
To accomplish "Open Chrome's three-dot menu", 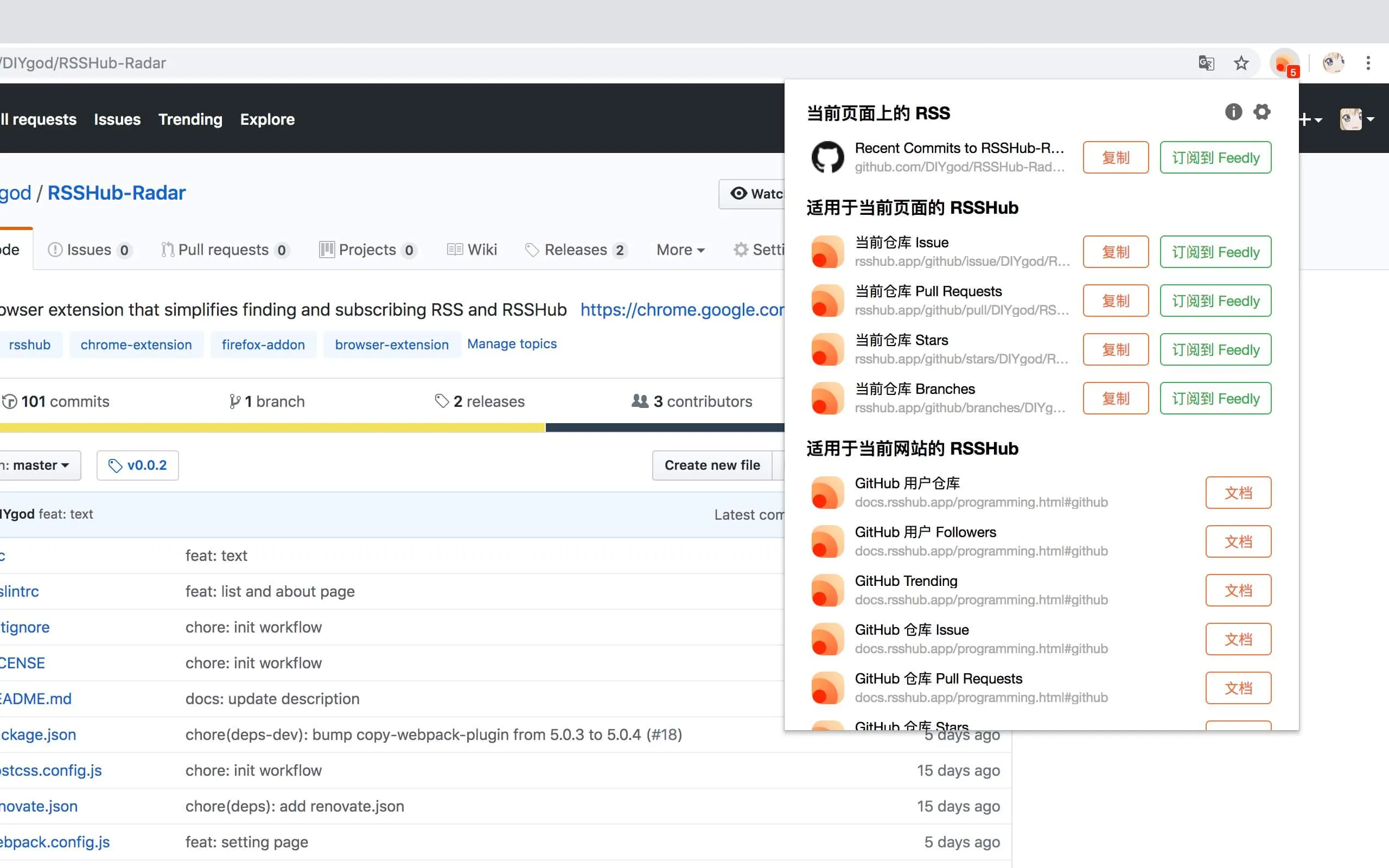I will [1368, 63].
